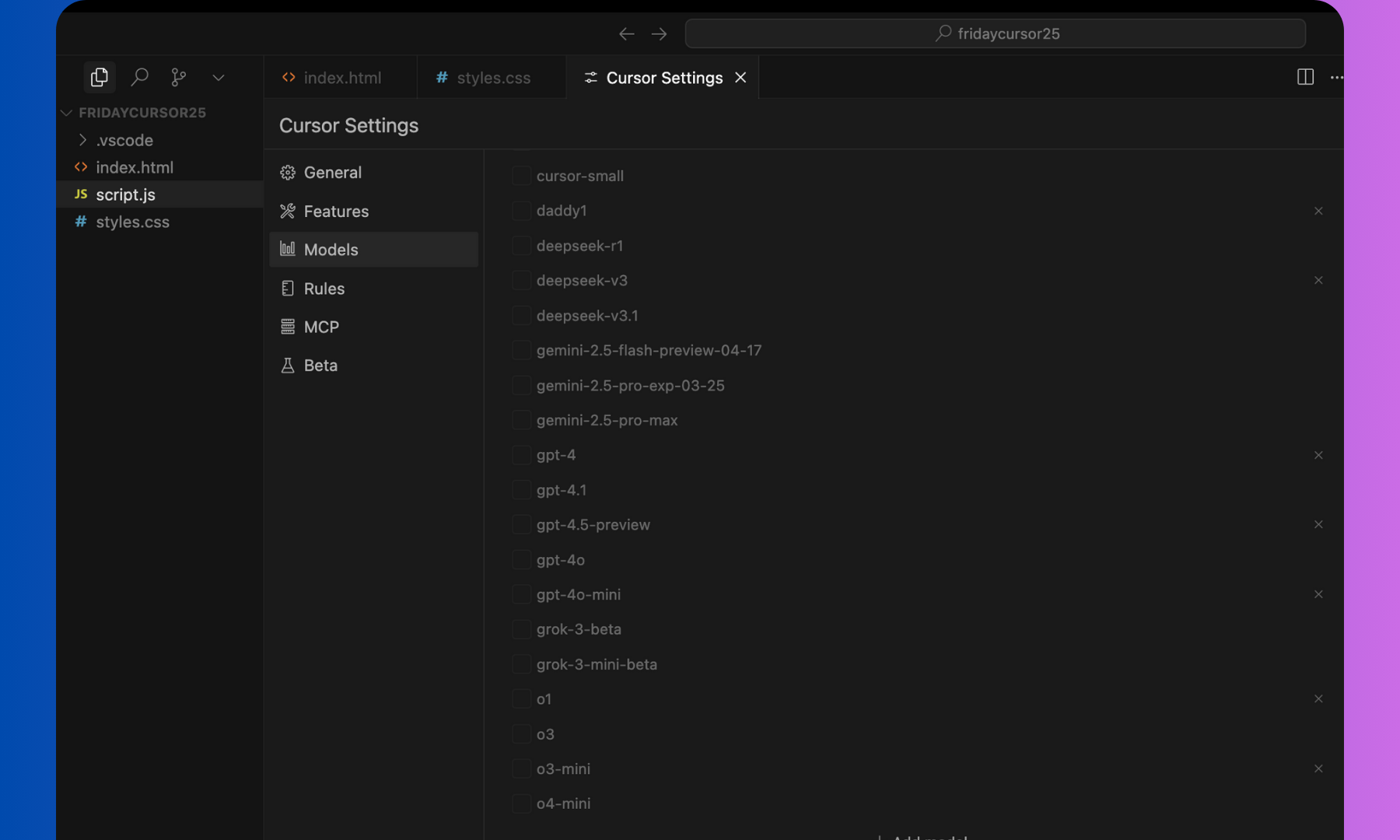
Task: Enable the o1 model checkbox
Action: (521, 698)
